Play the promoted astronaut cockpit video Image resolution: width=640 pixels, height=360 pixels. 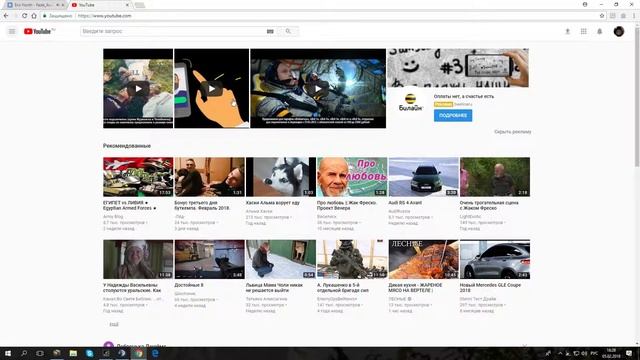tap(318, 89)
